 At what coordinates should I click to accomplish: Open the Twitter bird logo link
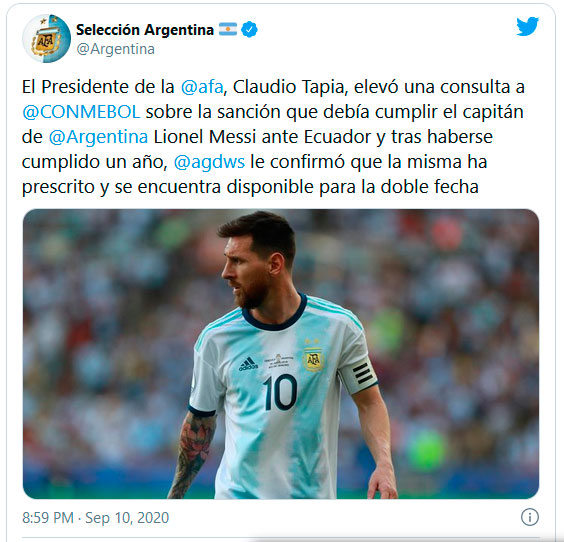(527, 26)
